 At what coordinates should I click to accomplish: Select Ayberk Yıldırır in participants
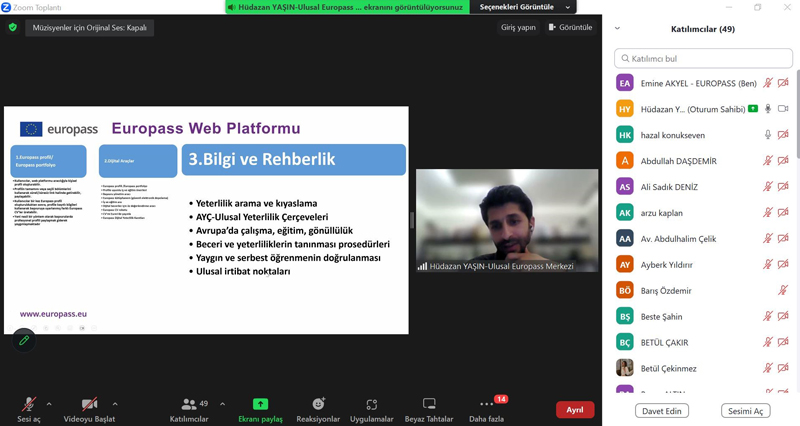coord(703,264)
